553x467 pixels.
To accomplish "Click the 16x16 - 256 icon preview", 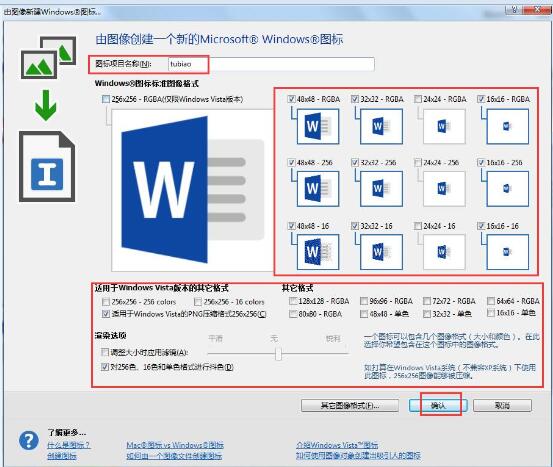I will (507, 189).
